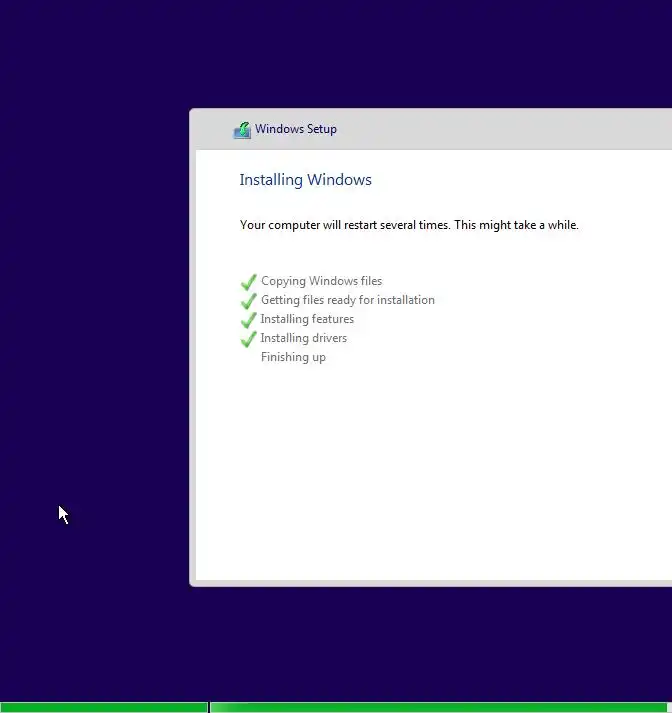Viewport: 672px width, 713px height.
Task: Click the checkmark beside Getting files ready
Action: tap(249, 301)
